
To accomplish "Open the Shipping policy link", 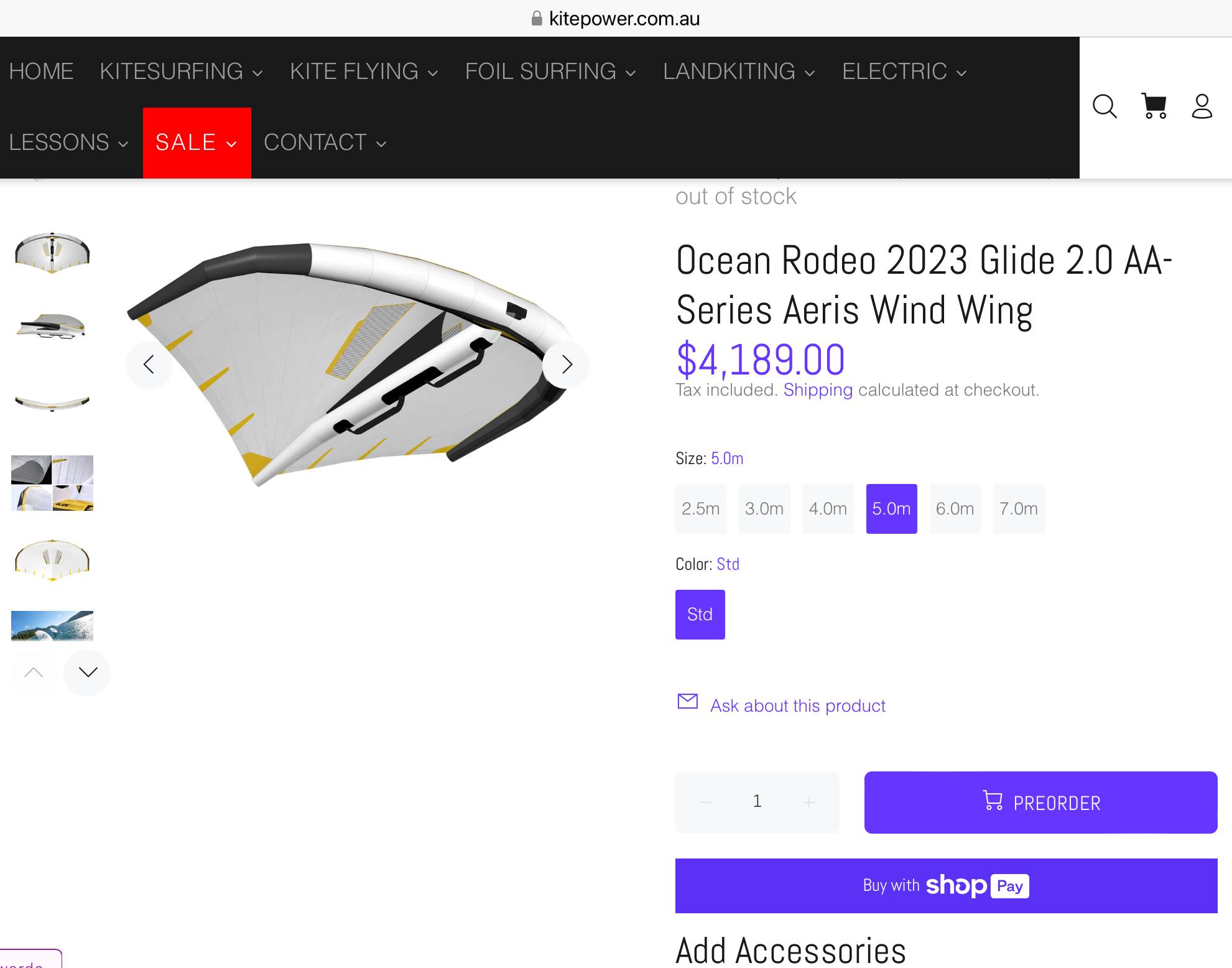I will point(818,390).
